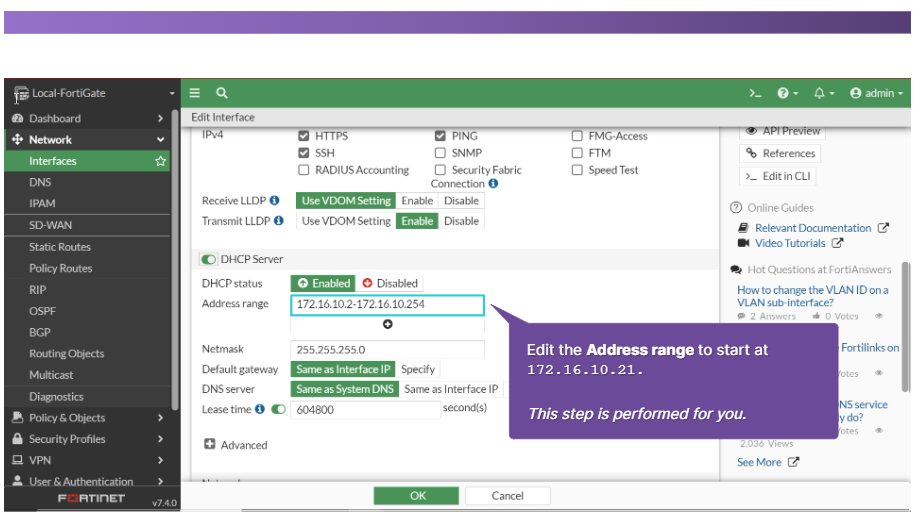Choose Specify for Default gateway

(x=418, y=369)
